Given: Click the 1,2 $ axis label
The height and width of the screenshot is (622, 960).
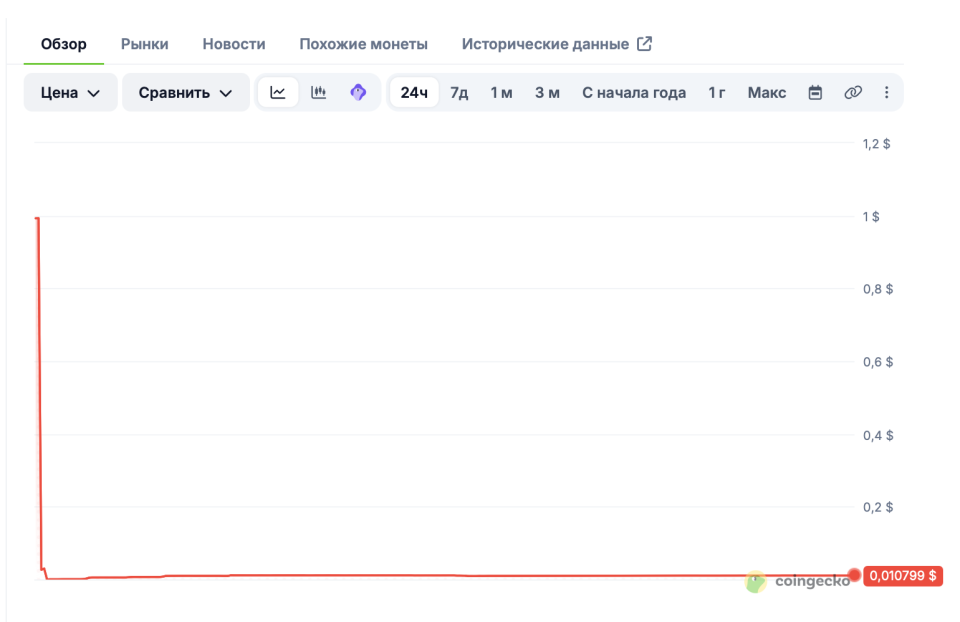Looking at the screenshot, I should point(876,143).
